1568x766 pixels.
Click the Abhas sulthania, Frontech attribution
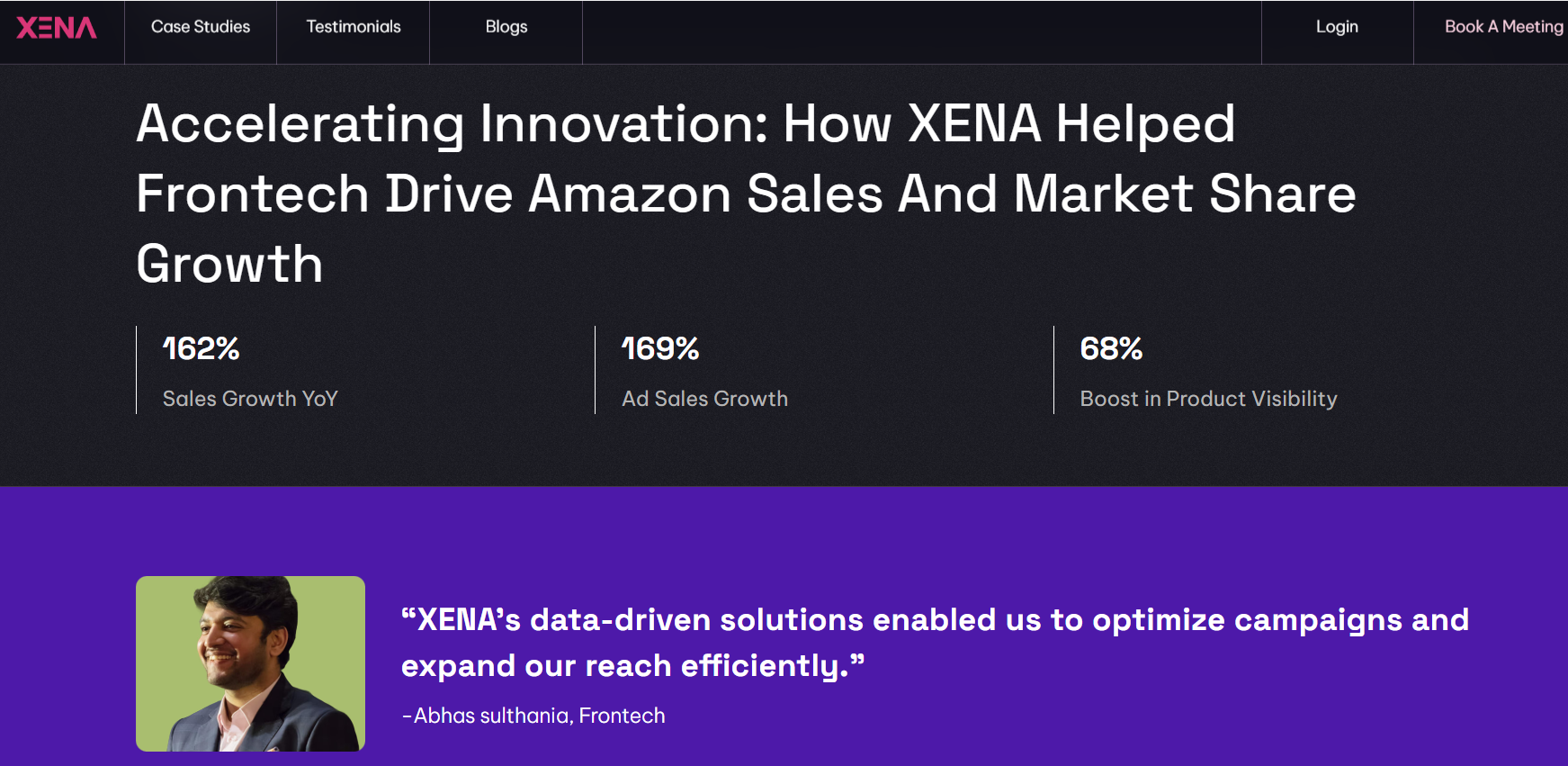[x=535, y=716]
